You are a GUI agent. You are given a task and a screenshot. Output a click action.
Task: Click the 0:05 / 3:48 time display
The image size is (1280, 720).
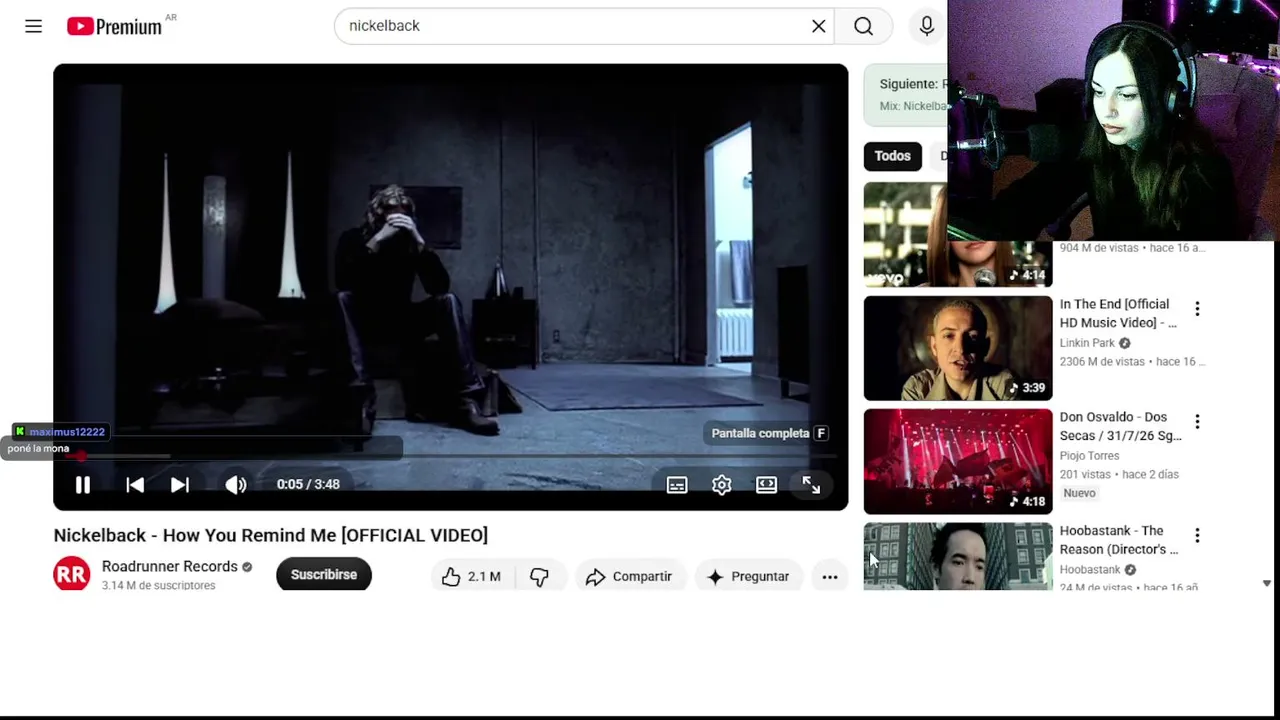point(308,484)
